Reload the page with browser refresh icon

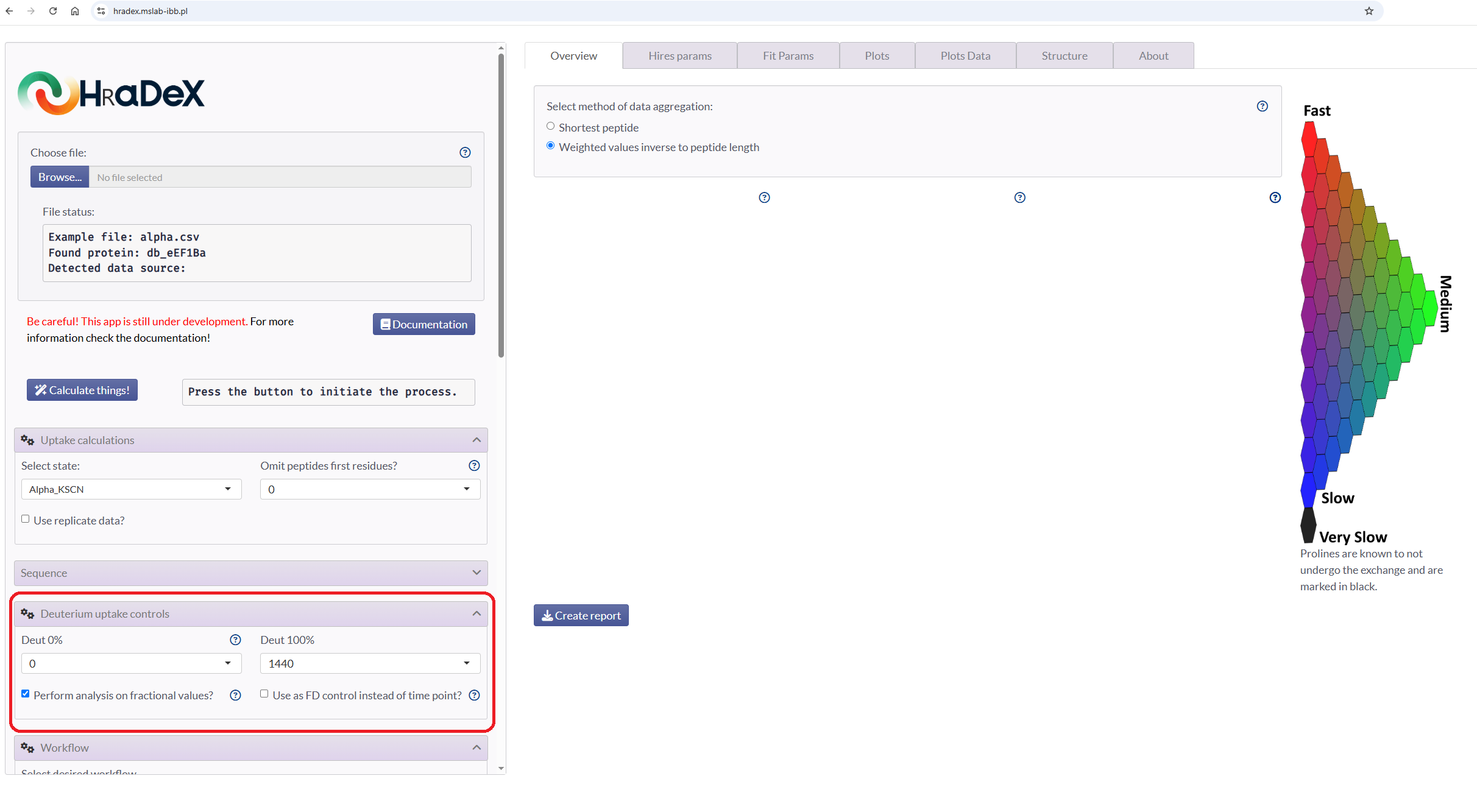pos(53,11)
